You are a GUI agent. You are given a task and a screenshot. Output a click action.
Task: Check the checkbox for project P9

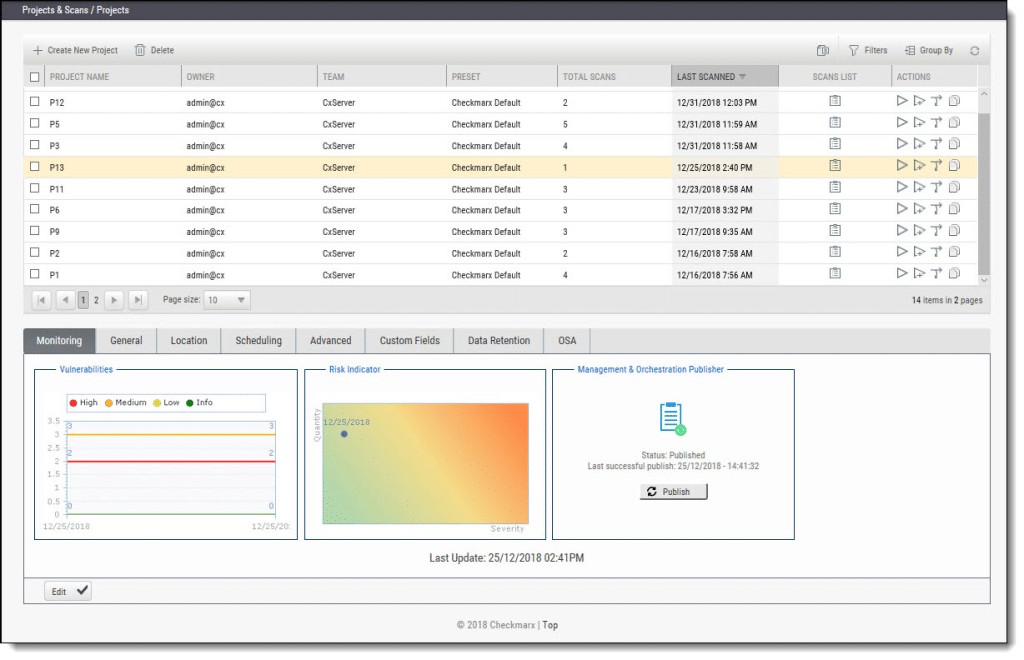coord(35,231)
